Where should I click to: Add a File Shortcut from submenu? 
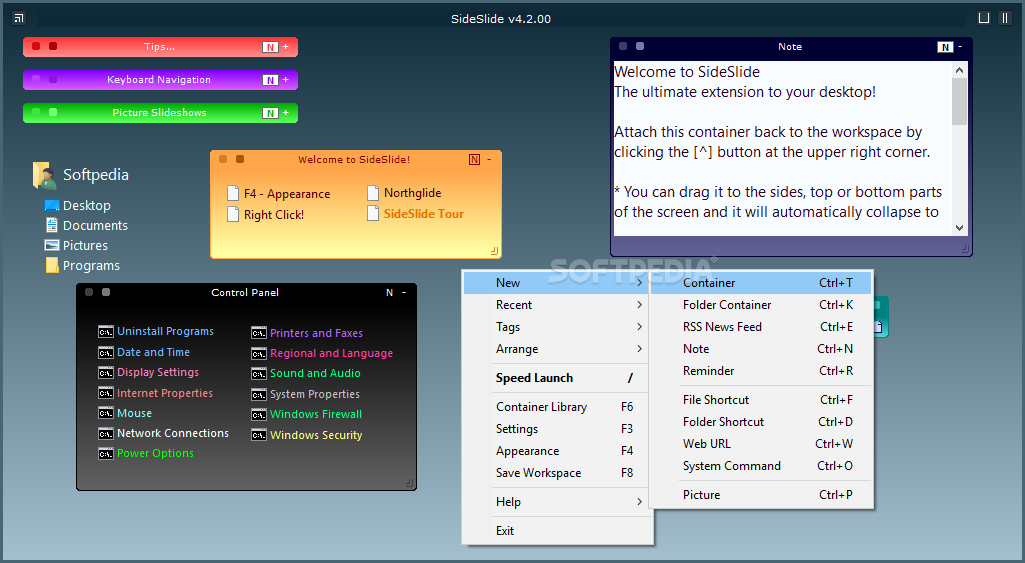click(x=761, y=400)
